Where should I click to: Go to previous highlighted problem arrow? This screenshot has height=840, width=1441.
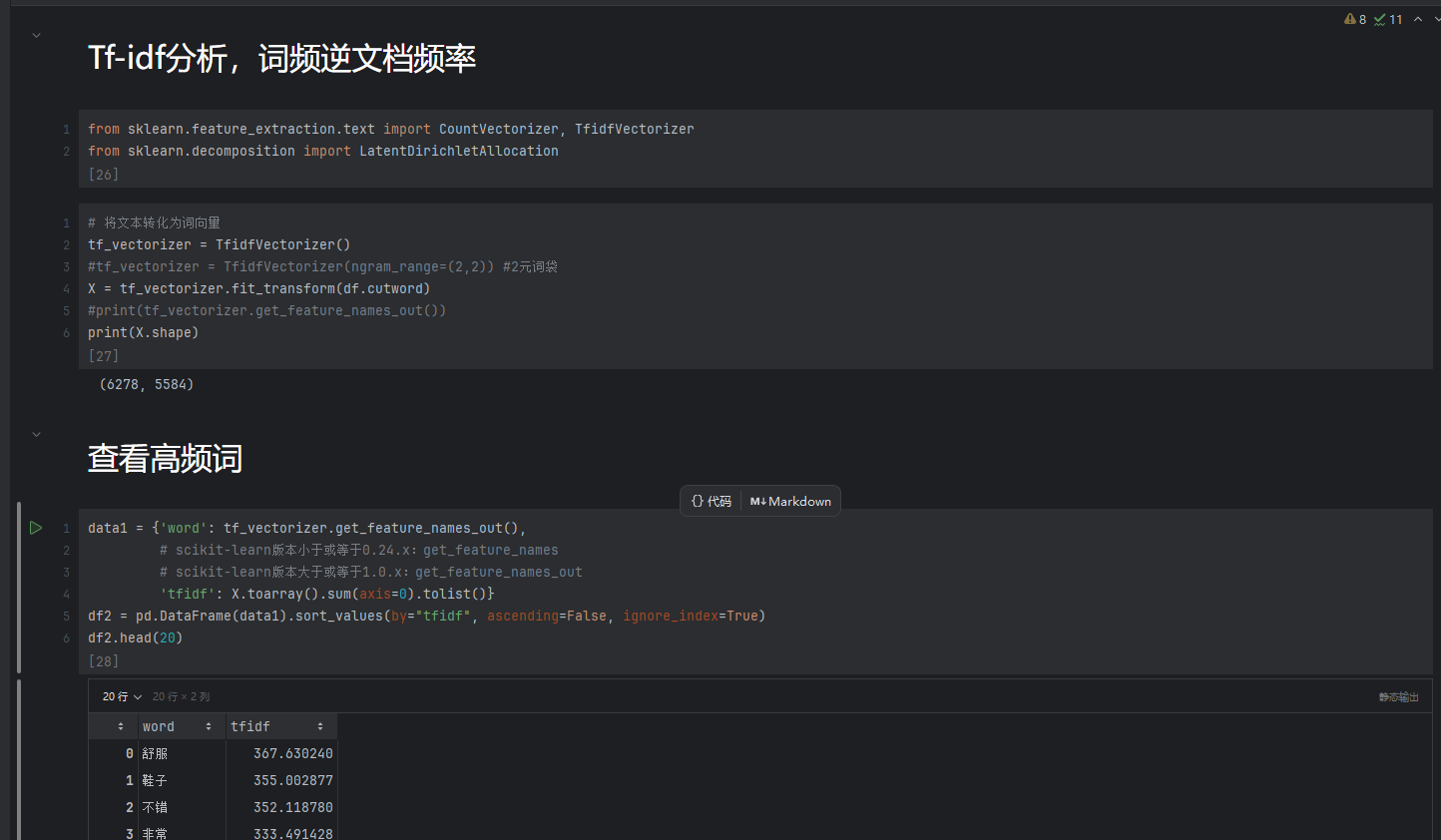pyautogui.click(x=1418, y=19)
